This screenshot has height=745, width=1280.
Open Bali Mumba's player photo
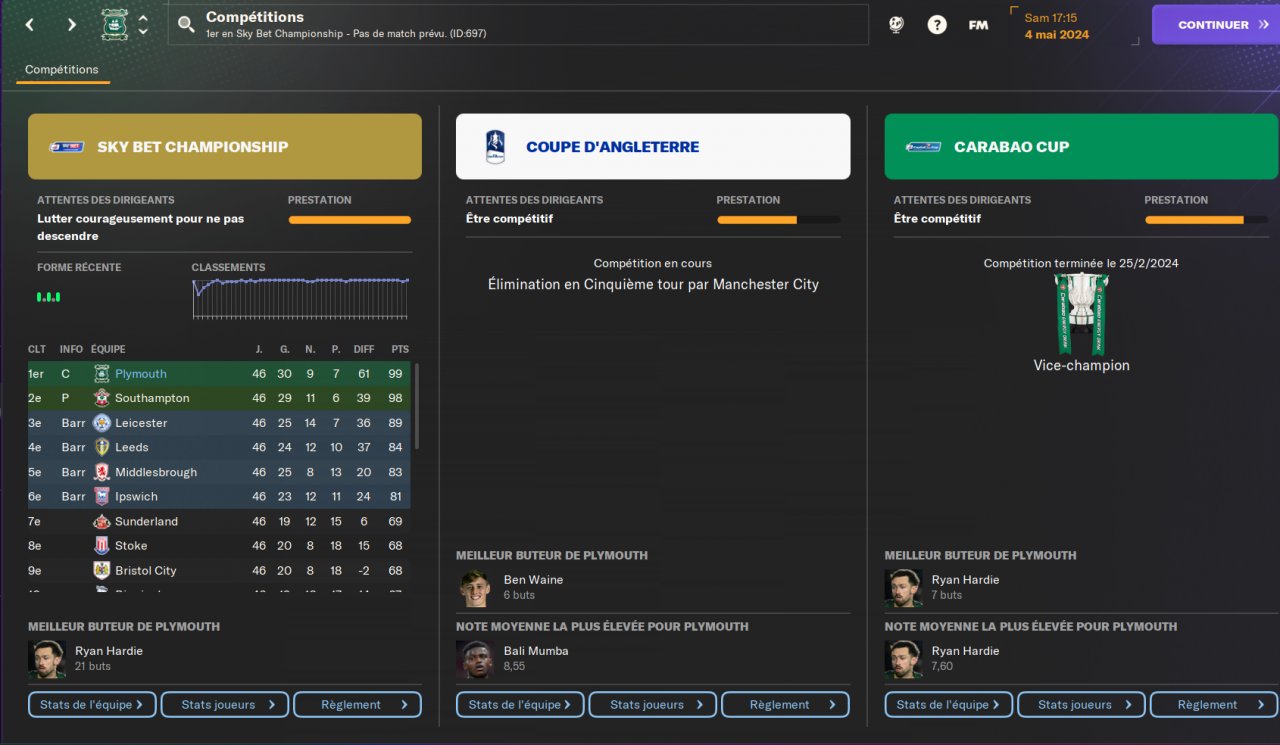pos(475,660)
